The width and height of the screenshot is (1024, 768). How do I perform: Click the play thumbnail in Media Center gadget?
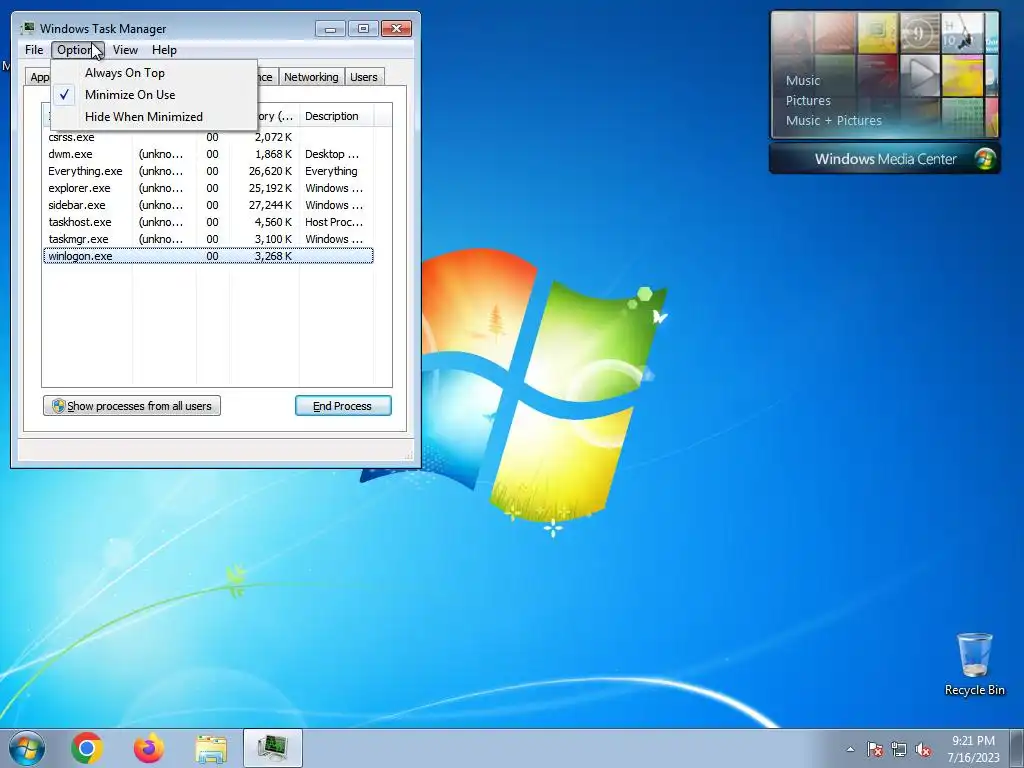(x=920, y=74)
